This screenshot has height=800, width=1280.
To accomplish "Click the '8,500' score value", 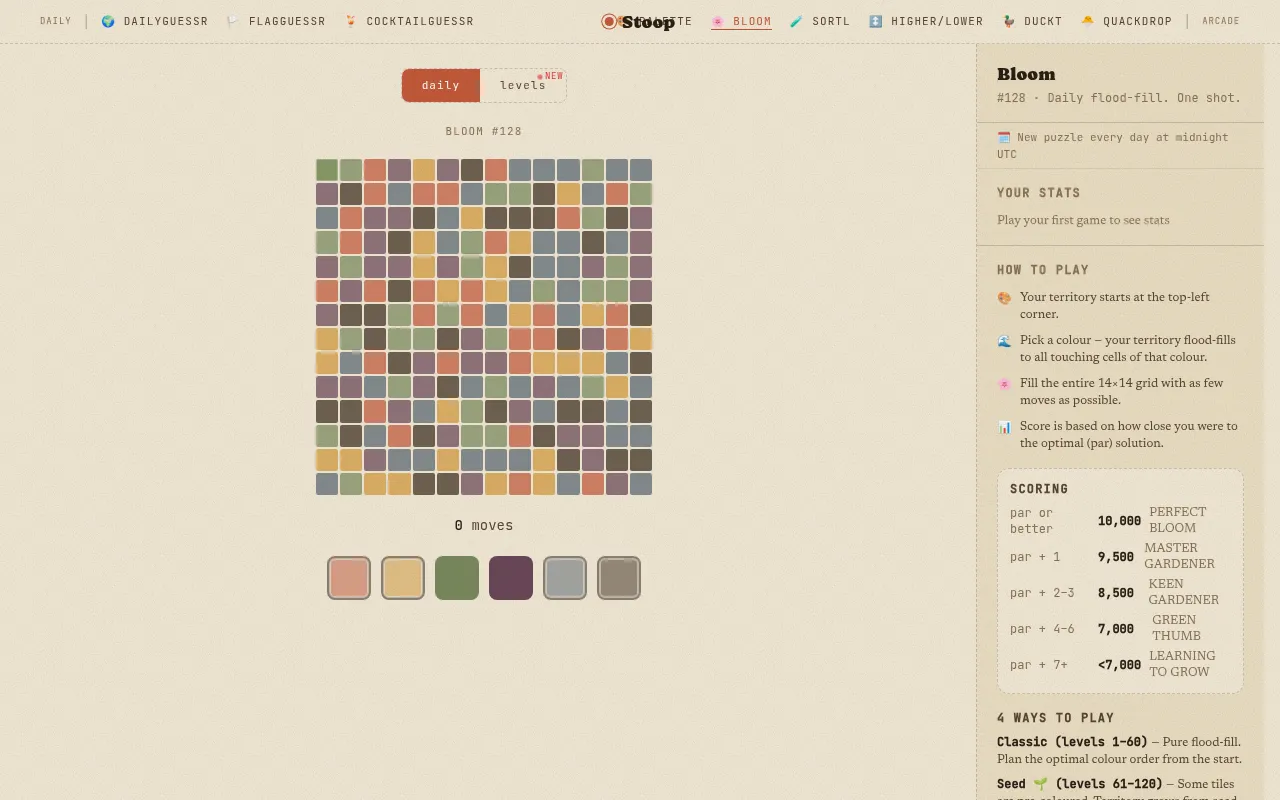I will click(x=1116, y=592).
